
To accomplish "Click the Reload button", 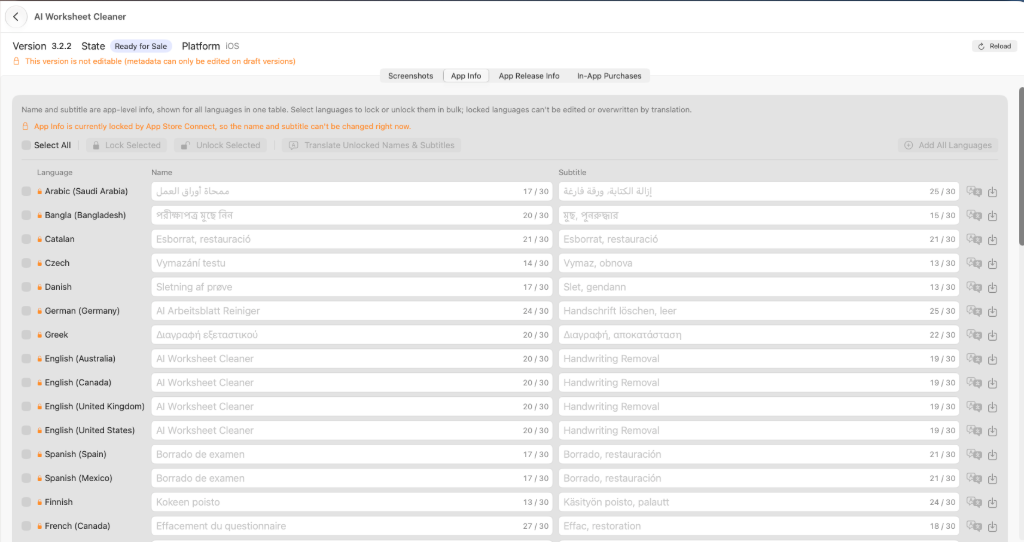I will [x=995, y=46].
